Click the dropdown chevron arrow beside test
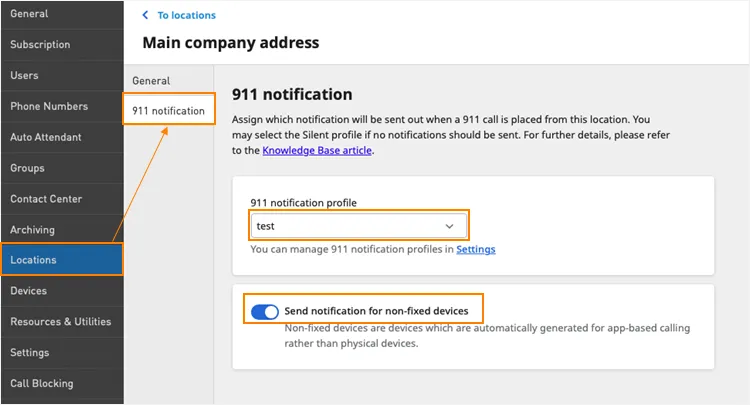 click(449, 226)
